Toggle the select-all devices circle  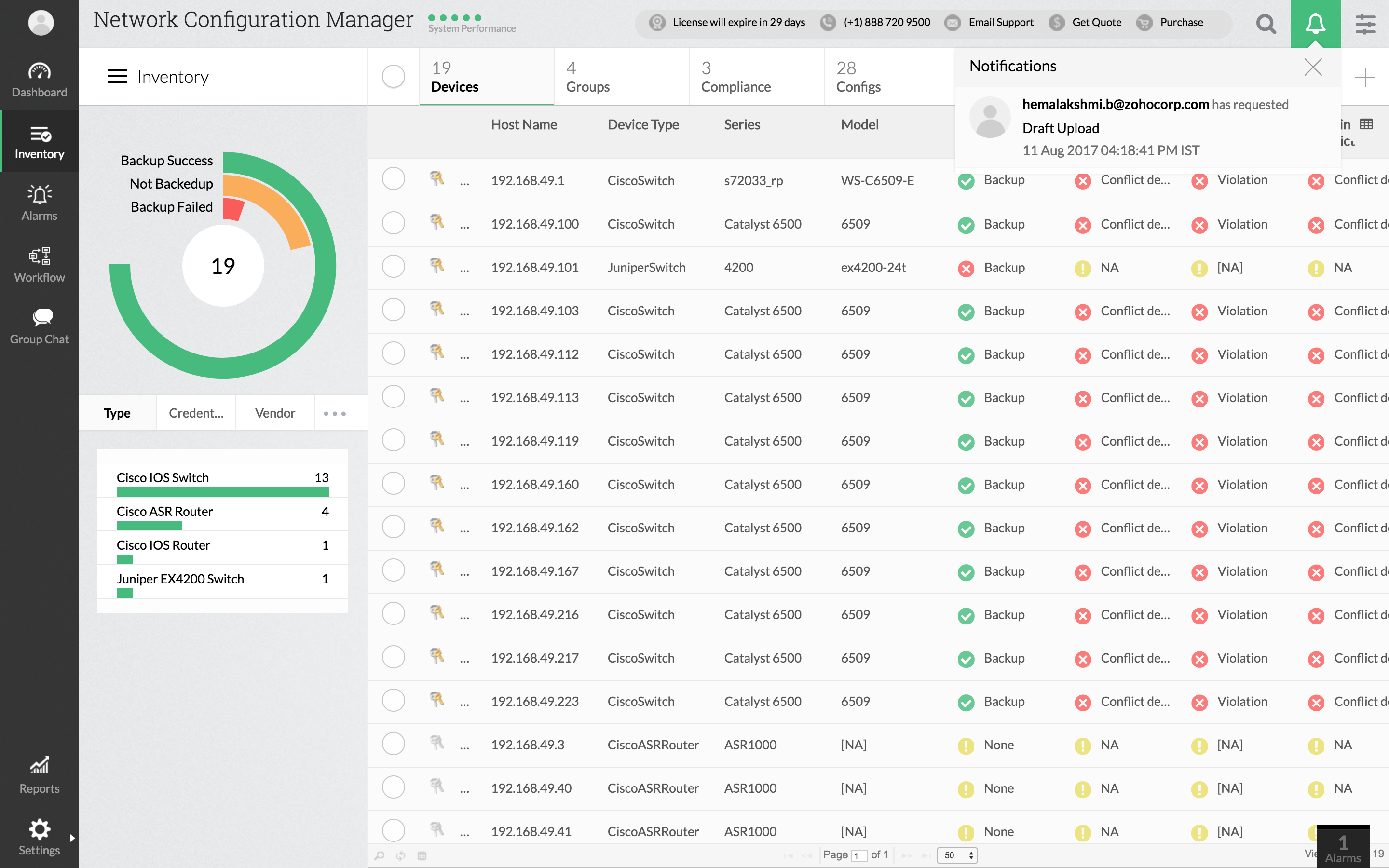pos(393,76)
